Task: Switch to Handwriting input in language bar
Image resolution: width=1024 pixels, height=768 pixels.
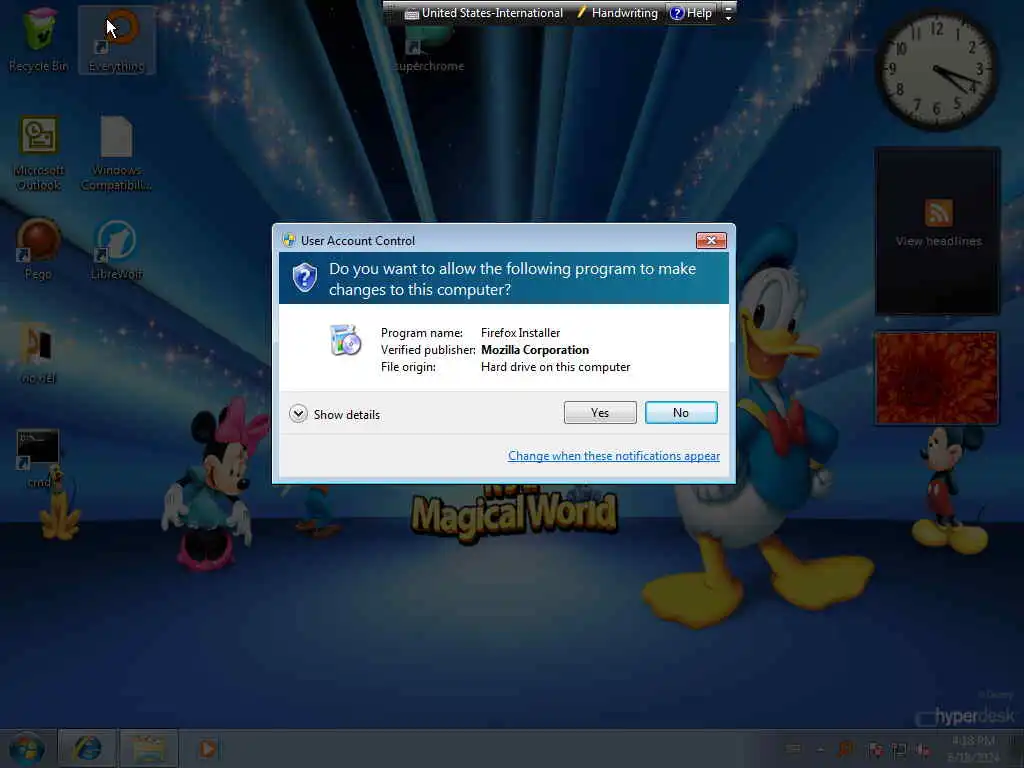Action: pos(617,13)
